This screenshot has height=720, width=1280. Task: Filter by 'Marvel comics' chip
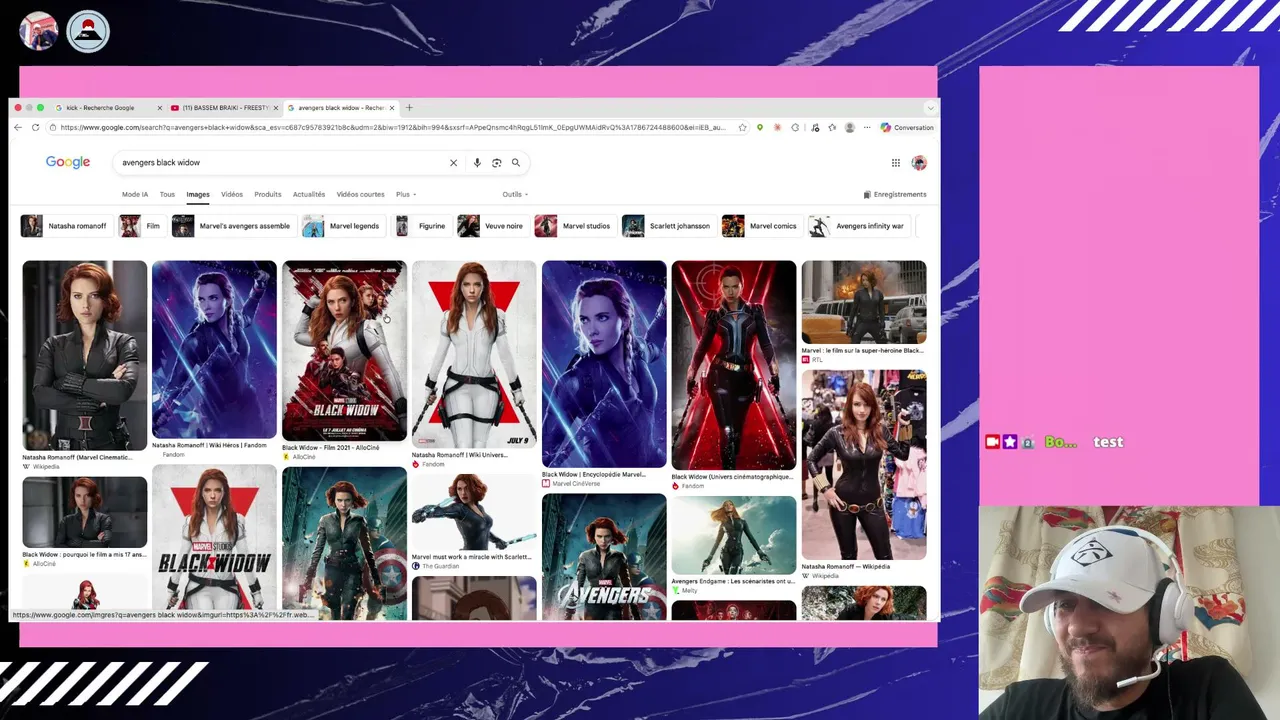(x=761, y=226)
